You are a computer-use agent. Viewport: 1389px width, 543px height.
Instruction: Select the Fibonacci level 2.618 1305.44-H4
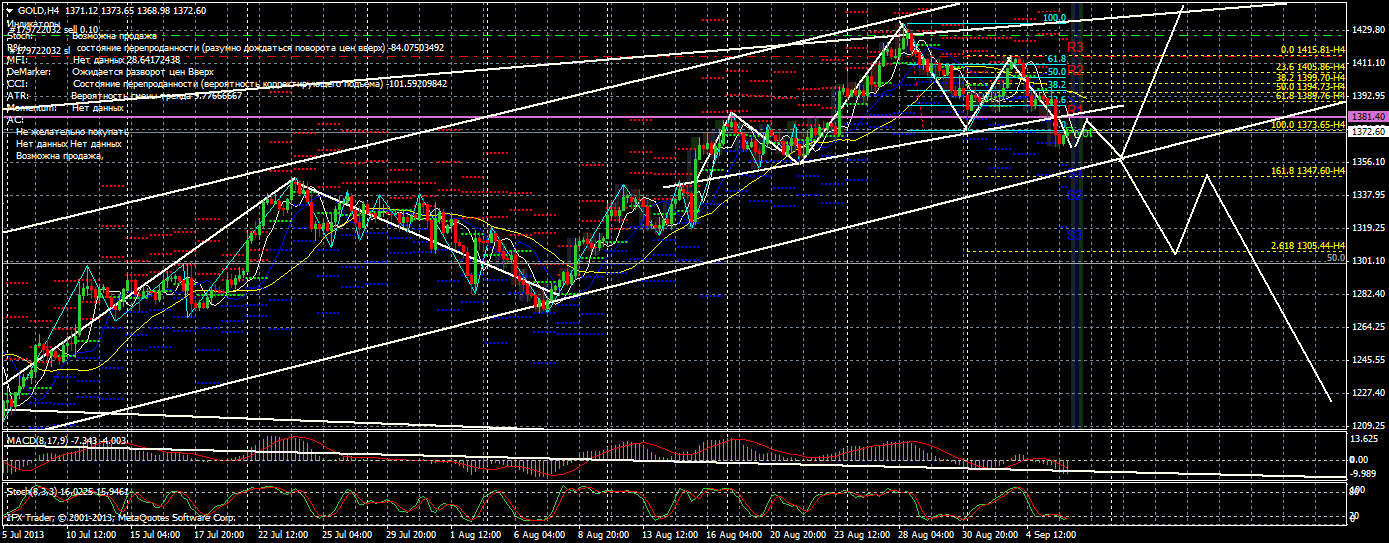[x=1307, y=245]
